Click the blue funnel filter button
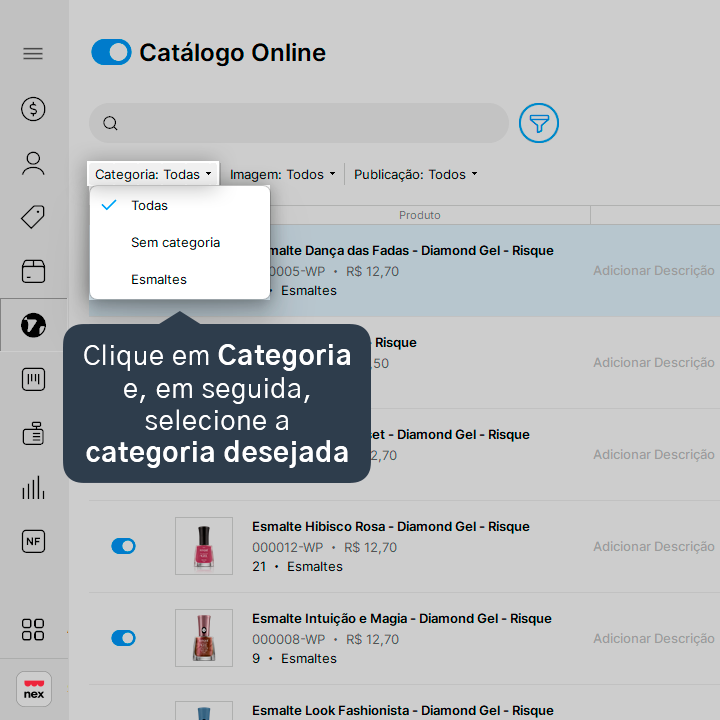Viewport: 720px width, 720px height. pos(539,123)
